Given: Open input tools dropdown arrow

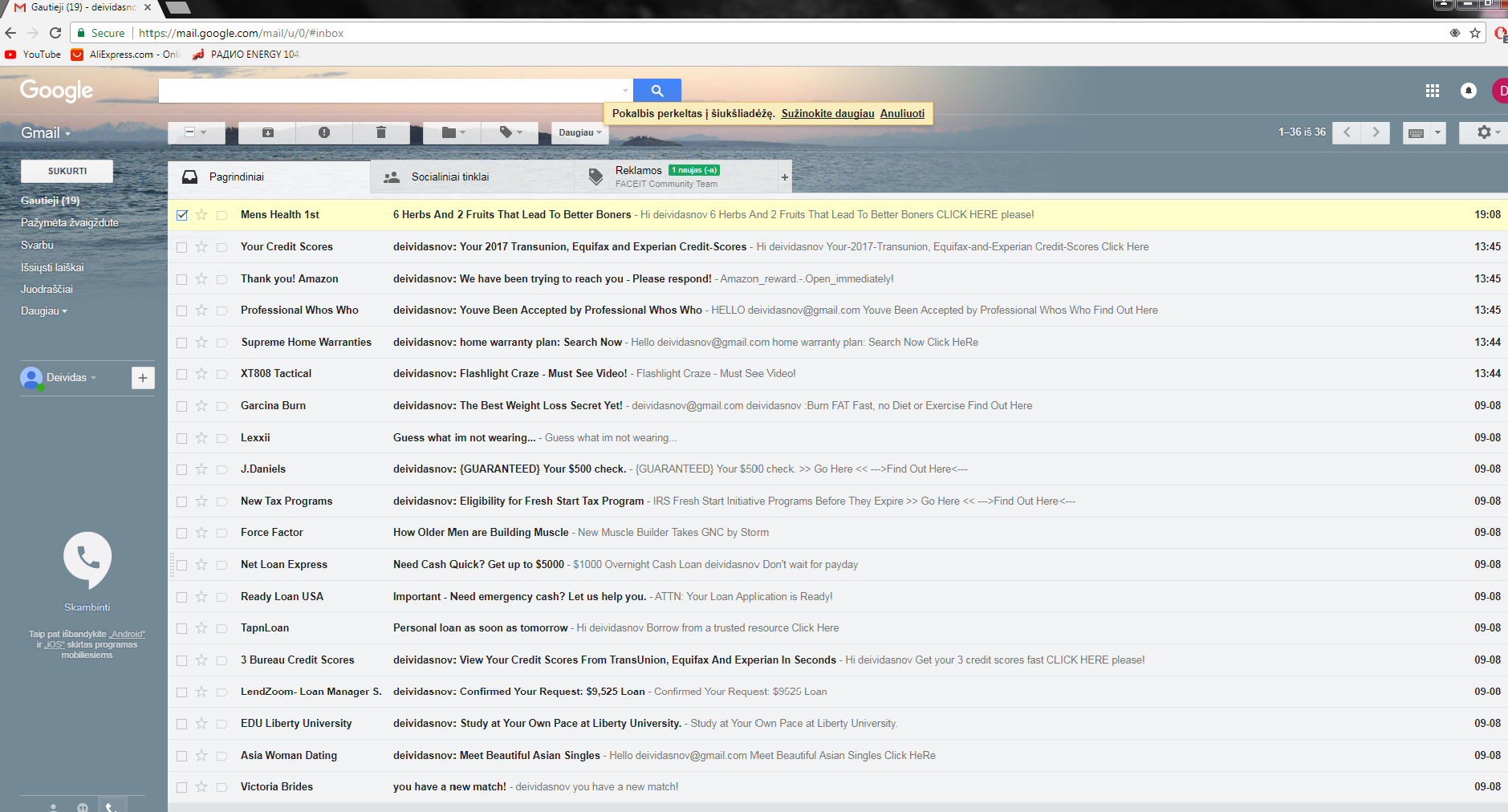Looking at the screenshot, I should [1437, 132].
